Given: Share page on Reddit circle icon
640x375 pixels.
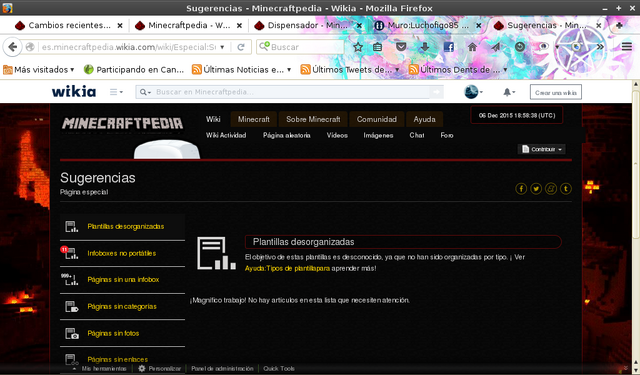Looking at the screenshot, I should [551, 189].
